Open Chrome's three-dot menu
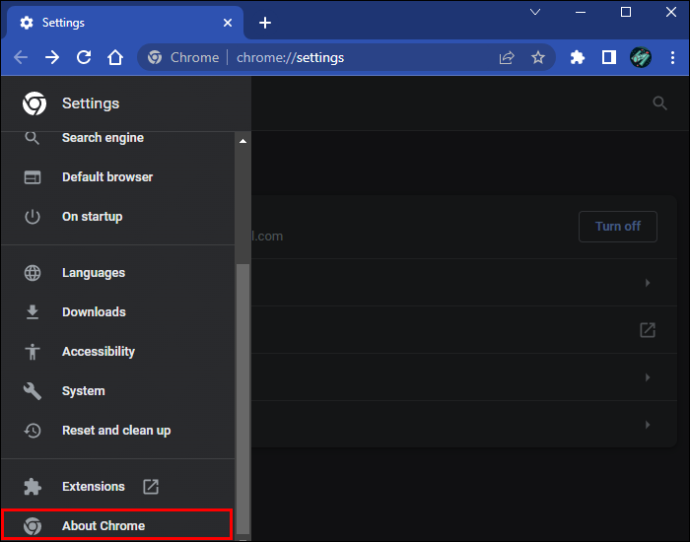Viewport: 690px width, 542px height. (672, 58)
